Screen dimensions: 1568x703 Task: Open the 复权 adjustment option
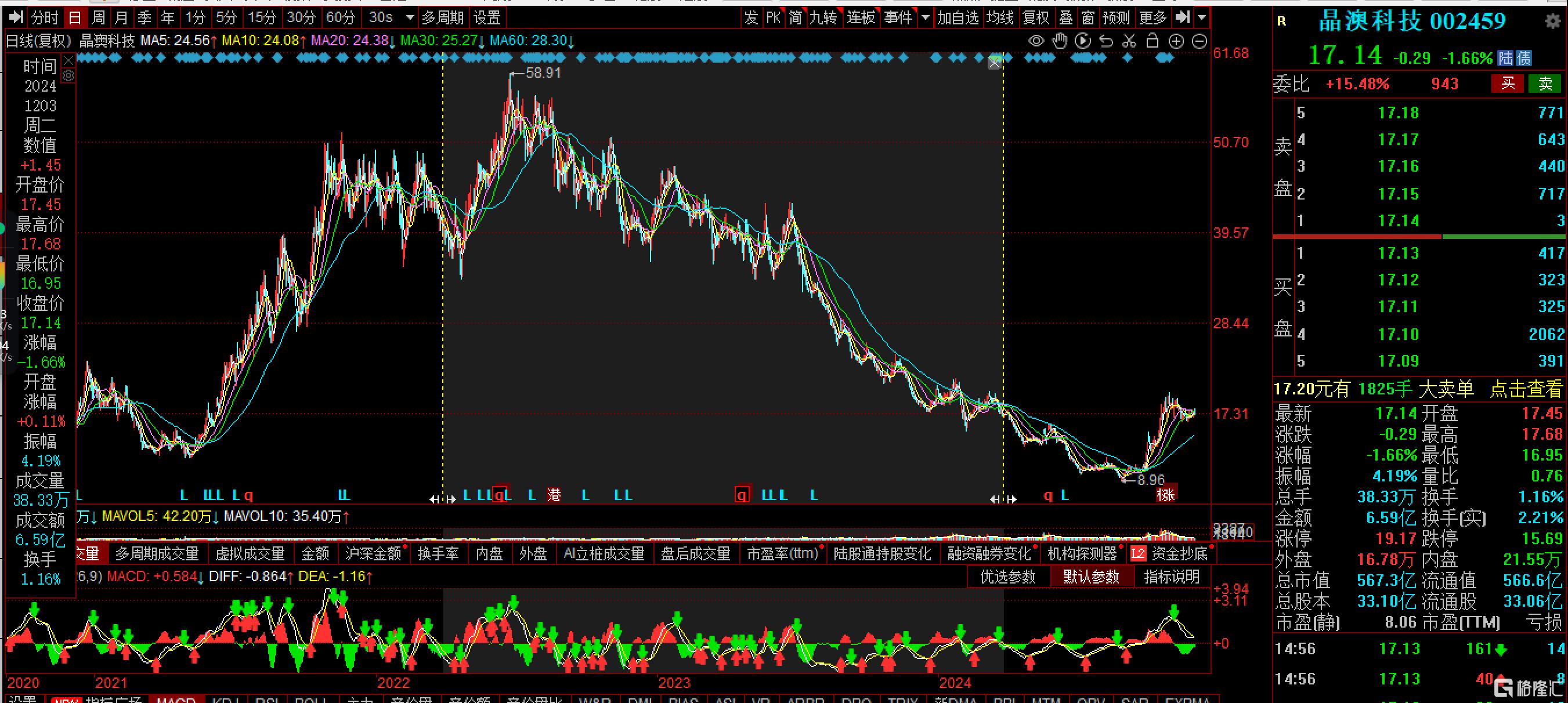[x=1036, y=17]
